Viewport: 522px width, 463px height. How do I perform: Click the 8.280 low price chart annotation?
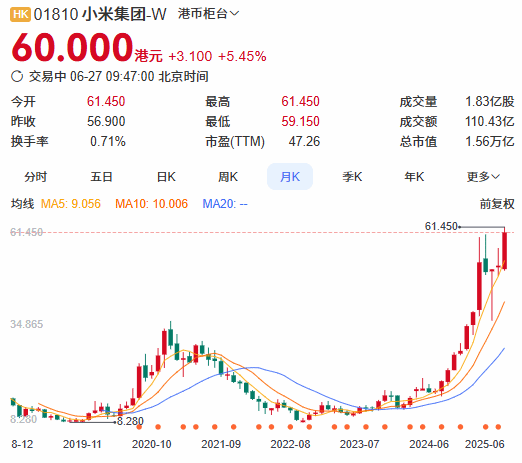130,421
